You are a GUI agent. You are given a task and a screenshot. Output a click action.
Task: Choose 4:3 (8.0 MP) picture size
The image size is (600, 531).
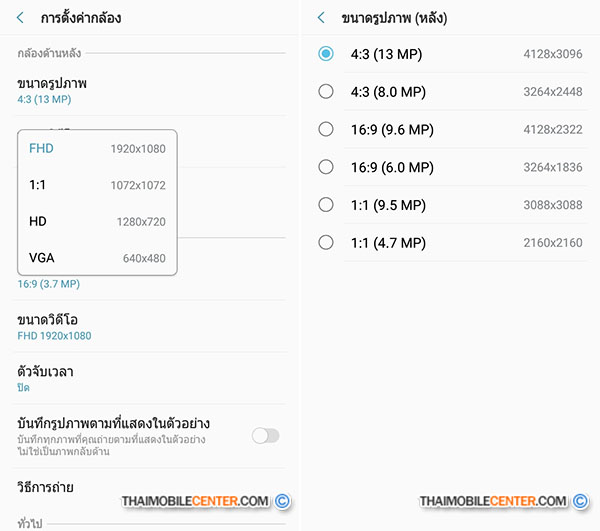click(451, 92)
